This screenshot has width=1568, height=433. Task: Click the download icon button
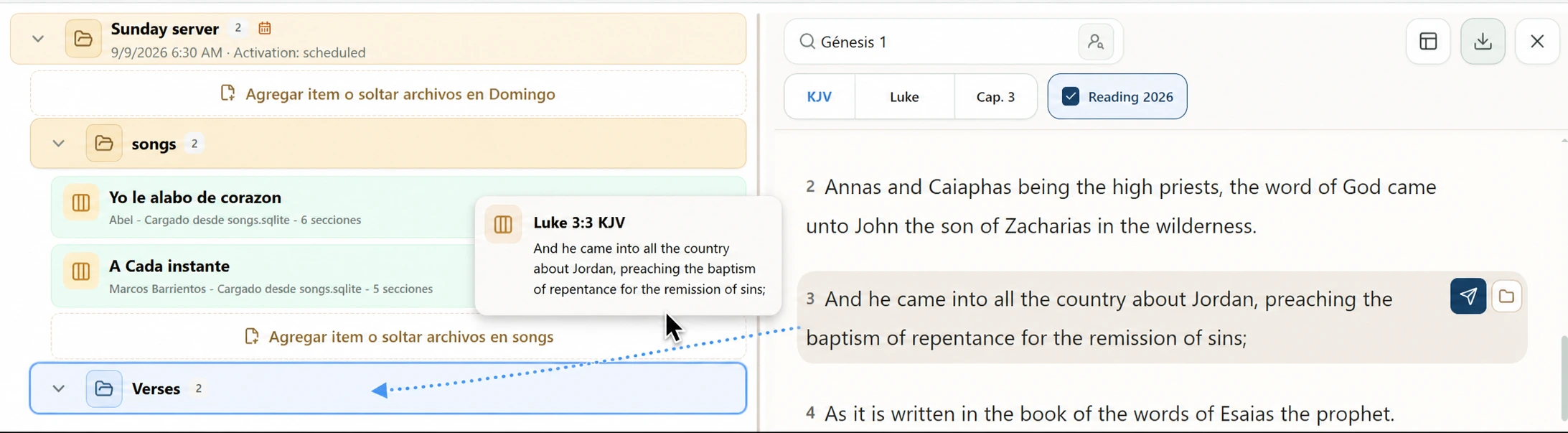(x=1483, y=42)
